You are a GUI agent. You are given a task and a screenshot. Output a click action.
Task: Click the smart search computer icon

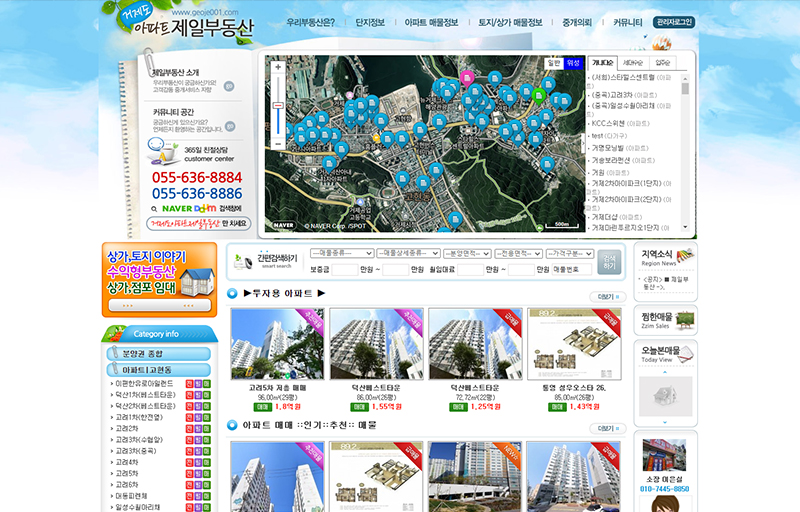[x=242, y=262]
